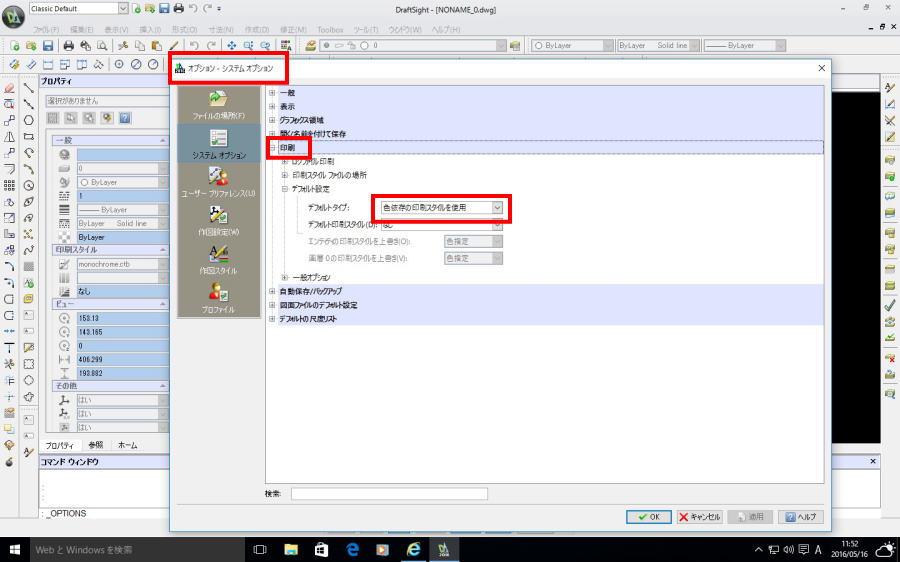
Task: Click the OK button
Action: tap(649, 517)
